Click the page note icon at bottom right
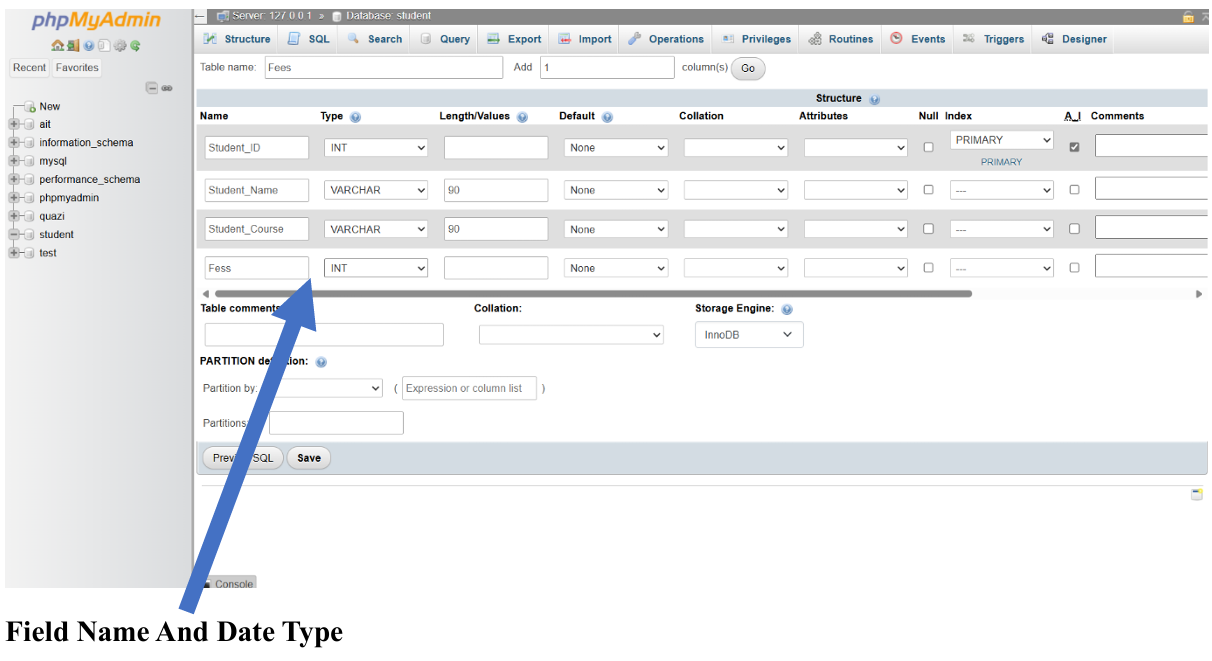This screenshot has width=1212, height=661. [1196, 494]
